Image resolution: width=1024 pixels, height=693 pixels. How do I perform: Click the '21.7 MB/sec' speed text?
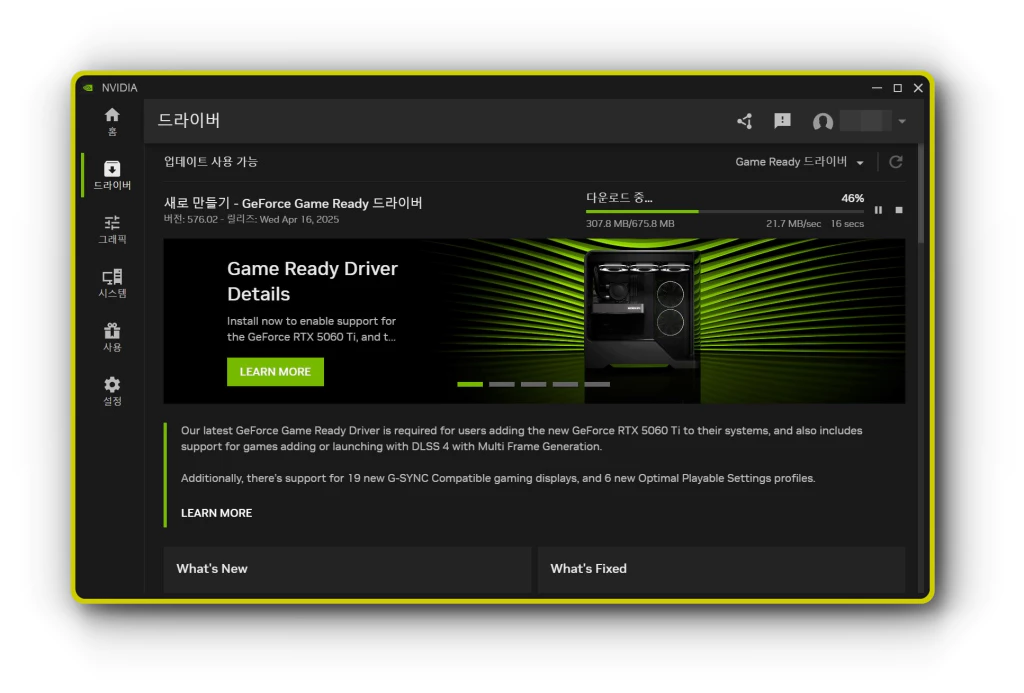point(793,224)
